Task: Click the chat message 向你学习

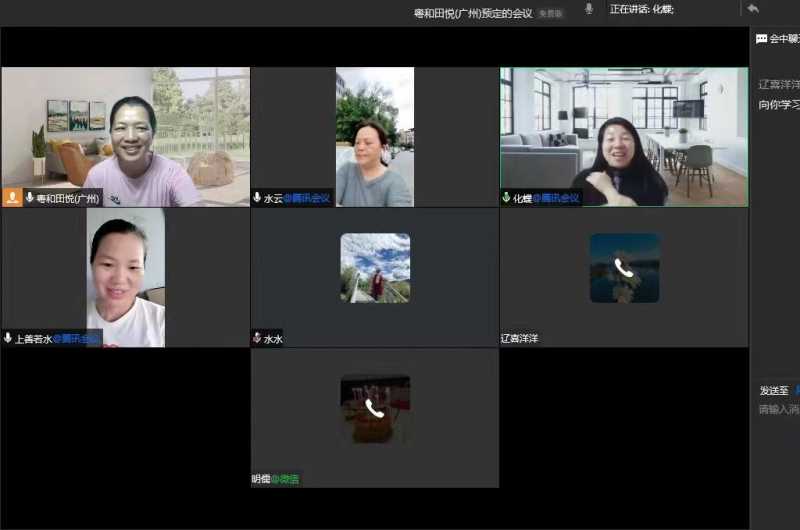Action: click(779, 104)
